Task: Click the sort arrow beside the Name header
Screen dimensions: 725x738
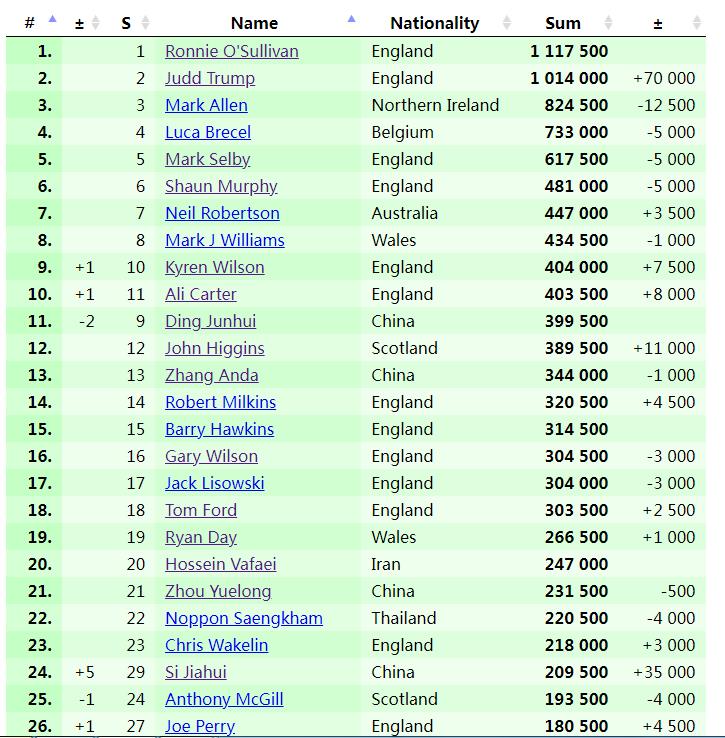Action: (x=351, y=19)
